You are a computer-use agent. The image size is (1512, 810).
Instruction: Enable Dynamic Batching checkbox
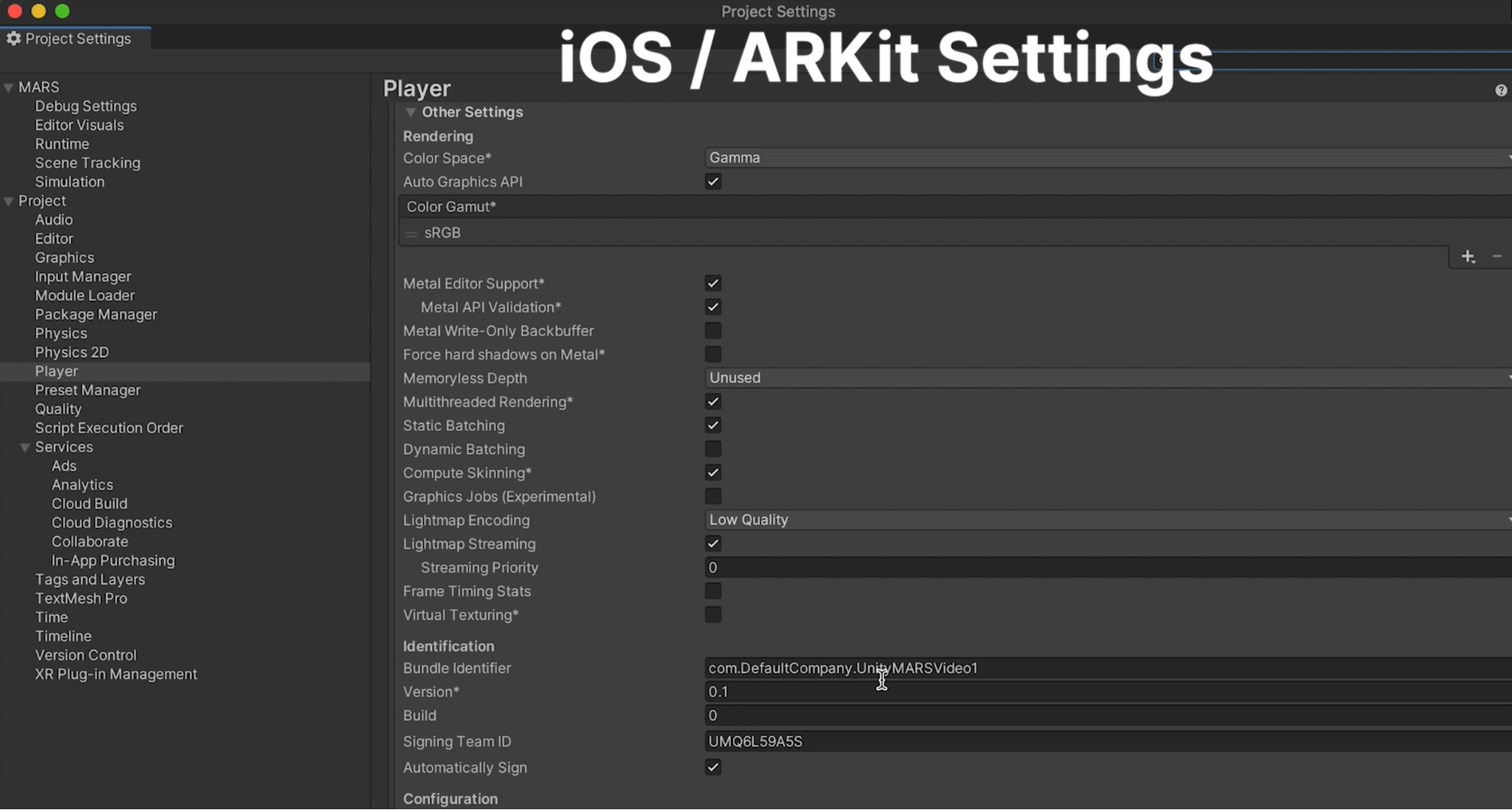click(713, 448)
